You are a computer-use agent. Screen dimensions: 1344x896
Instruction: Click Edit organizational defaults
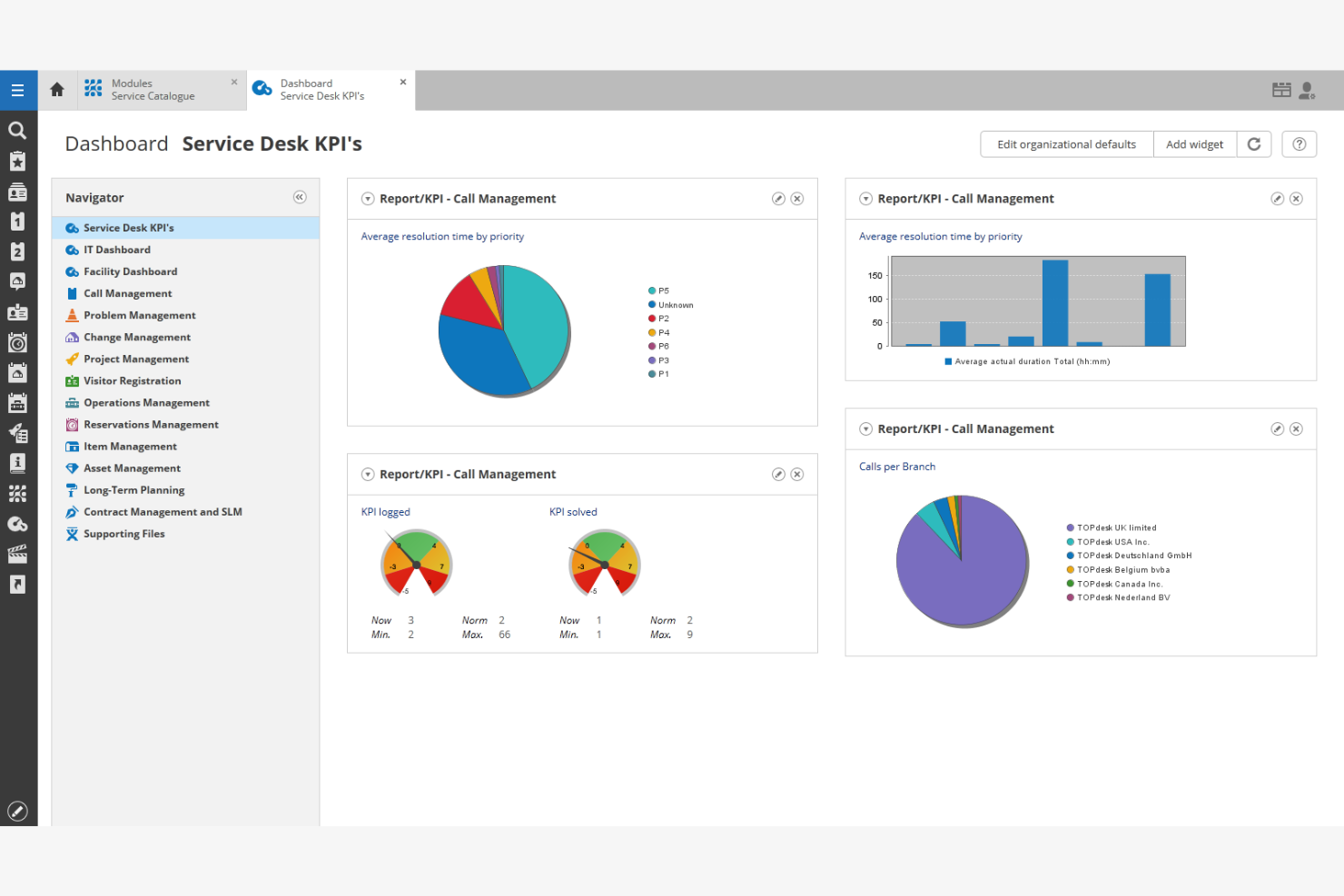click(x=1066, y=143)
